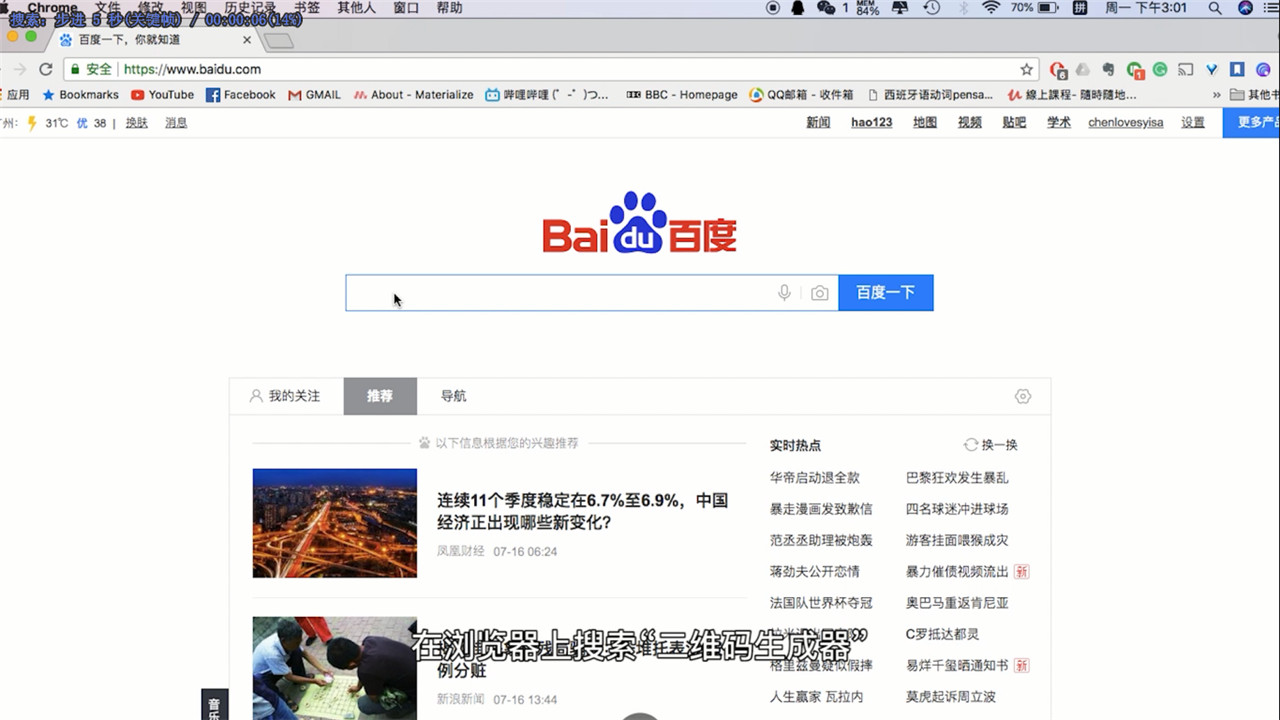
Task: Click the Evernote elephant extension icon
Action: click(1108, 69)
